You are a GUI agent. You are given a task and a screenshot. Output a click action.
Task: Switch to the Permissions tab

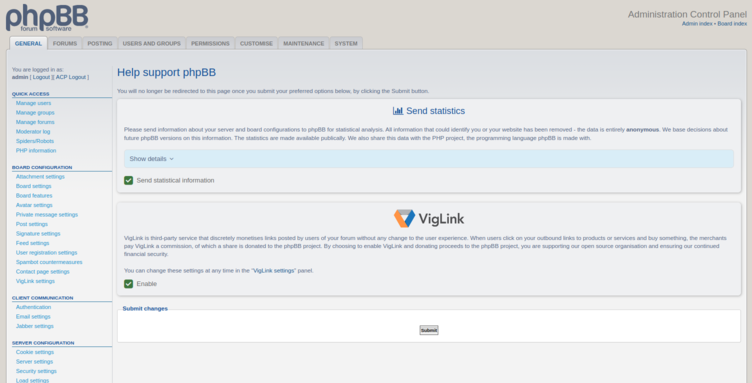coord(210,43)
